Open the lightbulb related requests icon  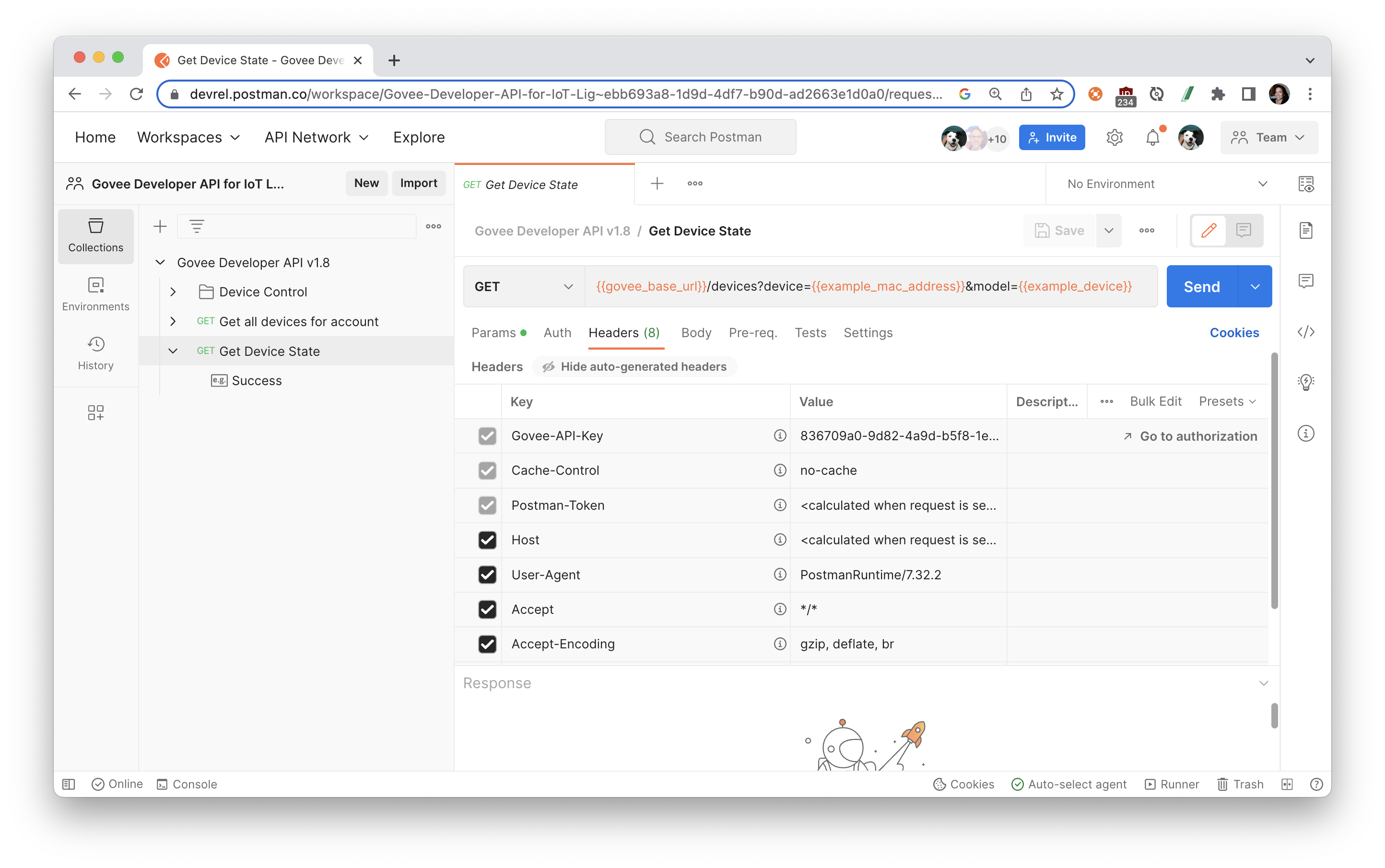tap(1306, 382)
